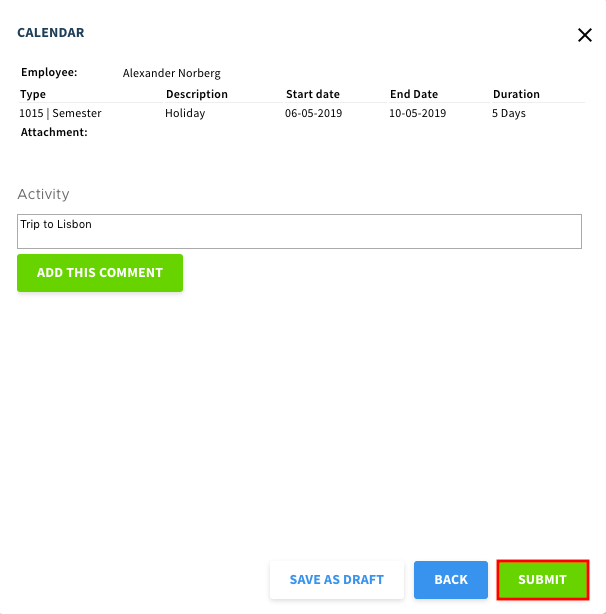Viewport: 606px width, 614px height.
Task: Click the Start date column header
Action: pyautogui.click(x=313, y=94)
